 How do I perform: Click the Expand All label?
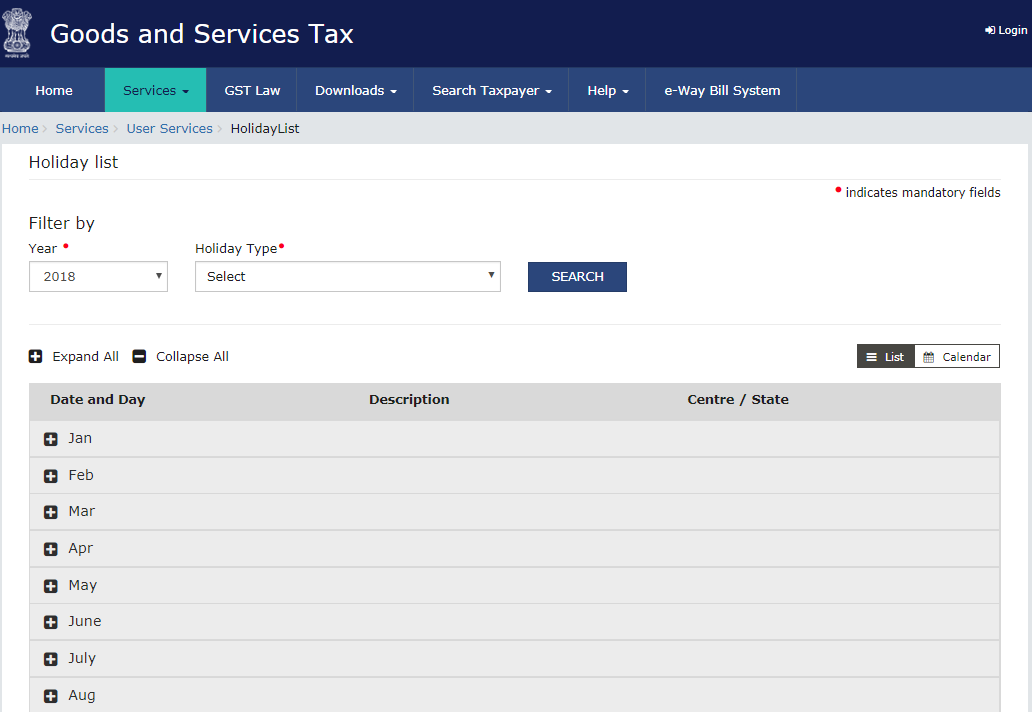86,356
